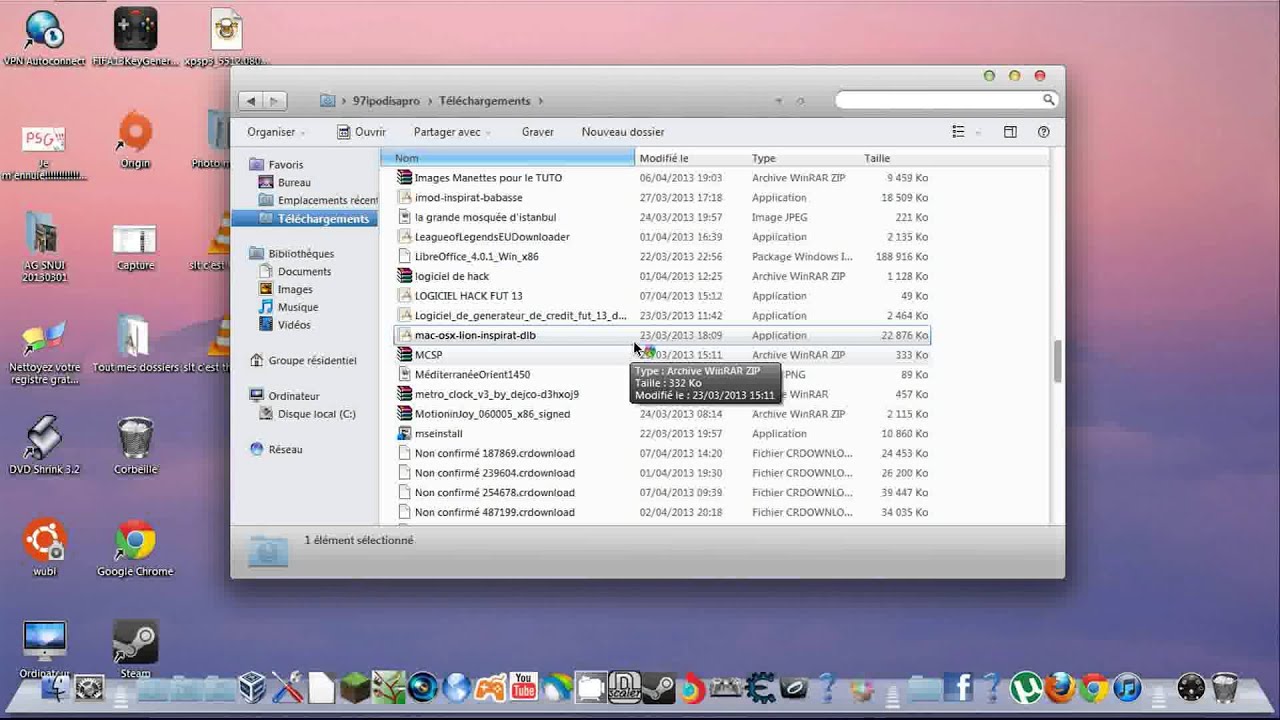Open VPN Autoconnect desktop icon

pyautogui.click(x=44, y=38)
